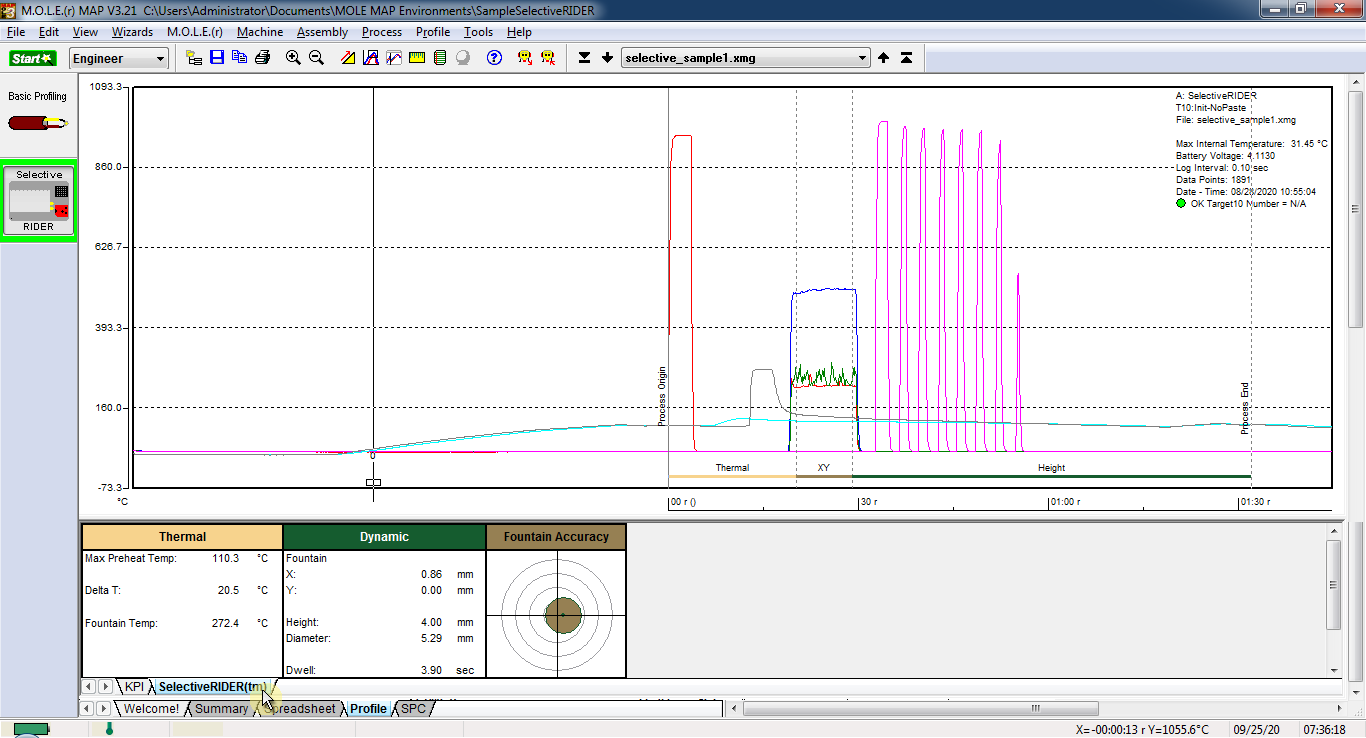Open the View menu

(85, 32)
